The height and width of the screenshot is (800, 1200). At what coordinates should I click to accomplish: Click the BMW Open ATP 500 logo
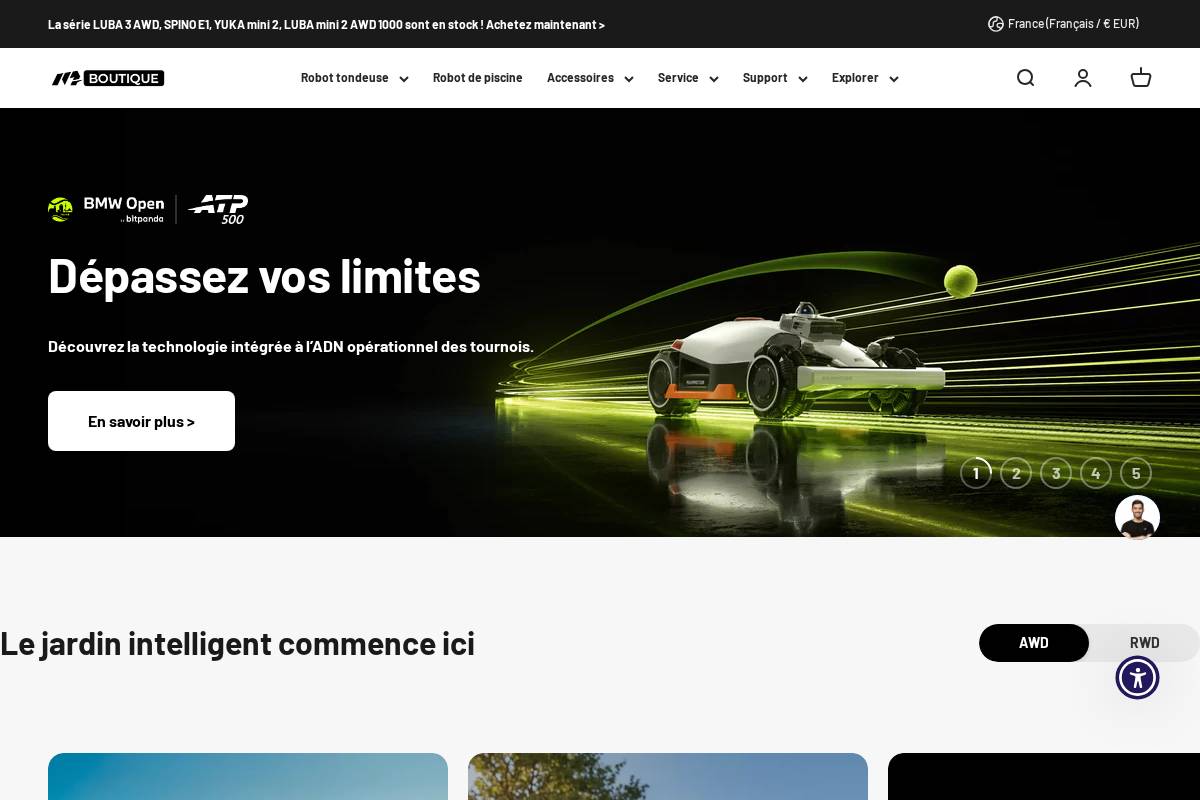147,209
